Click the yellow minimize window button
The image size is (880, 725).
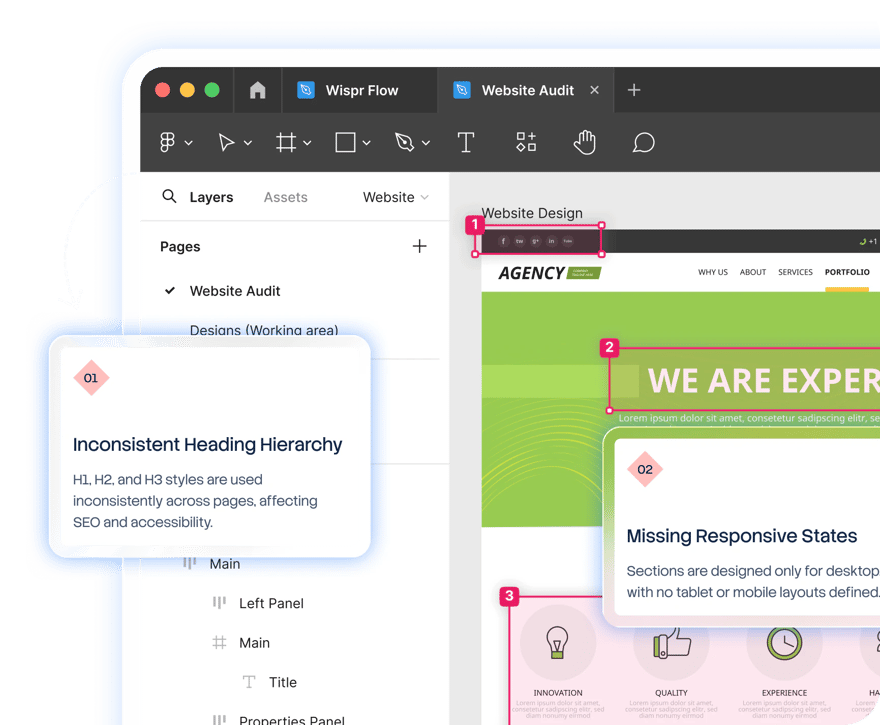(x=187, y=90)
